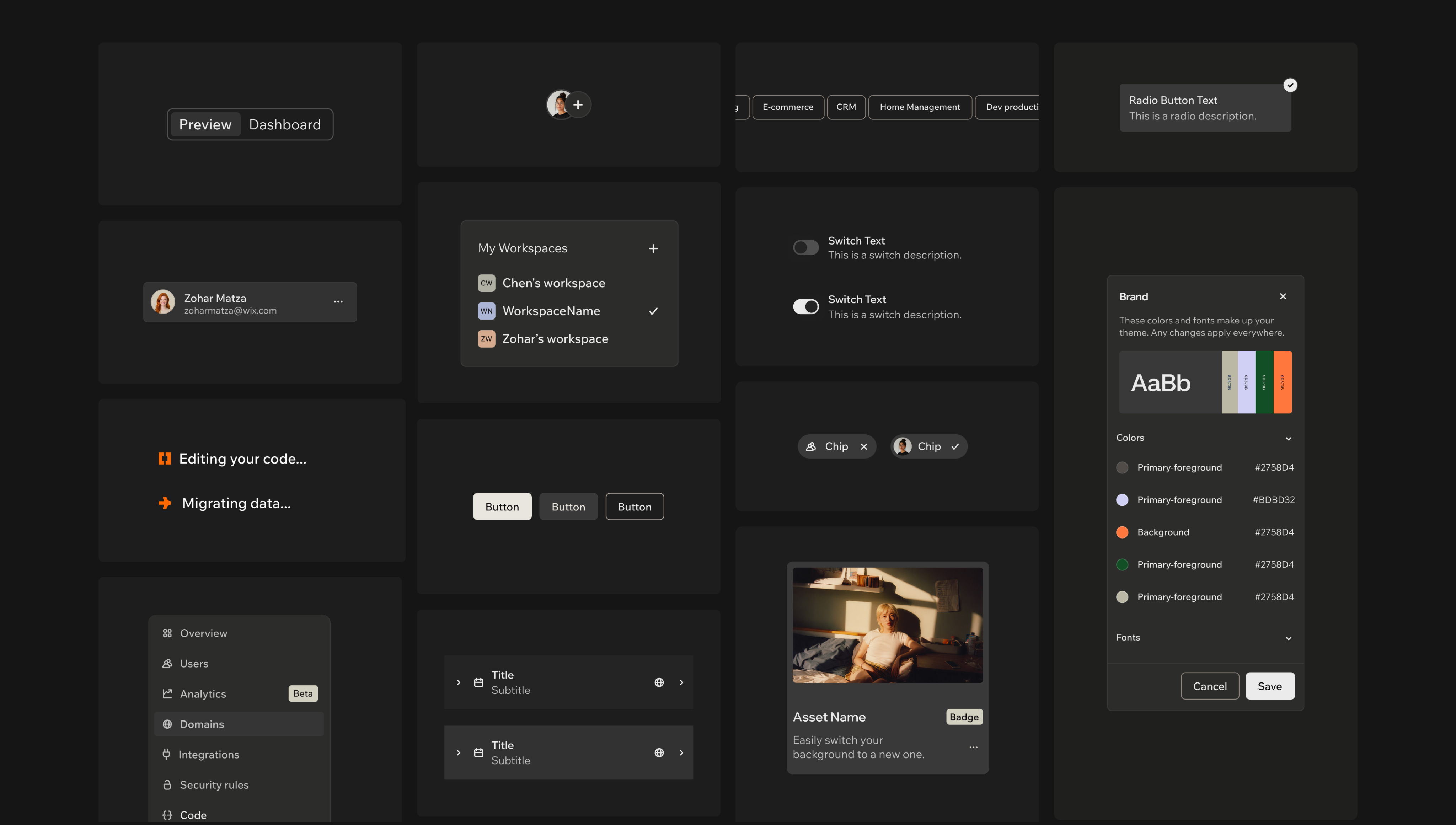Viewport: 1456px width, 825px height.
Task: Click the Cancel button in Brand panel
Action: coord(1210,686)
